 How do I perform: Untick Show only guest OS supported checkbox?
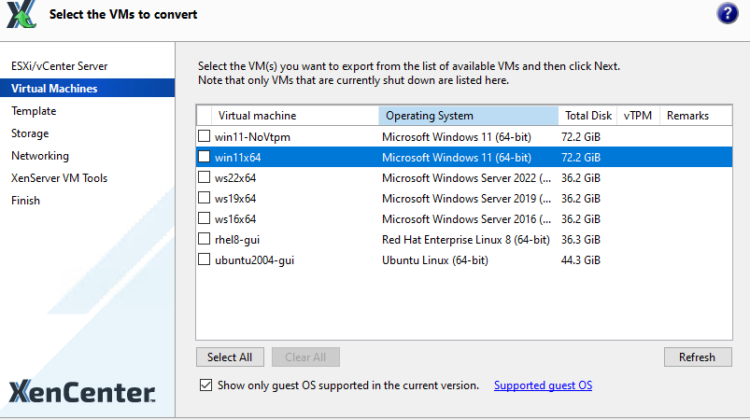pos(206,385)
